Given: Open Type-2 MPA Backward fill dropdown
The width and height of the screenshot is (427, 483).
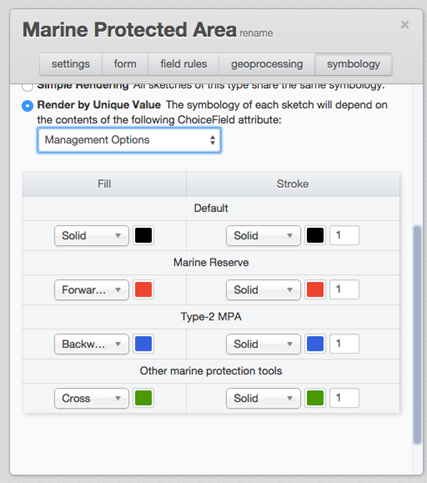Looking at the screenshot, I should (x=91, y=344).
